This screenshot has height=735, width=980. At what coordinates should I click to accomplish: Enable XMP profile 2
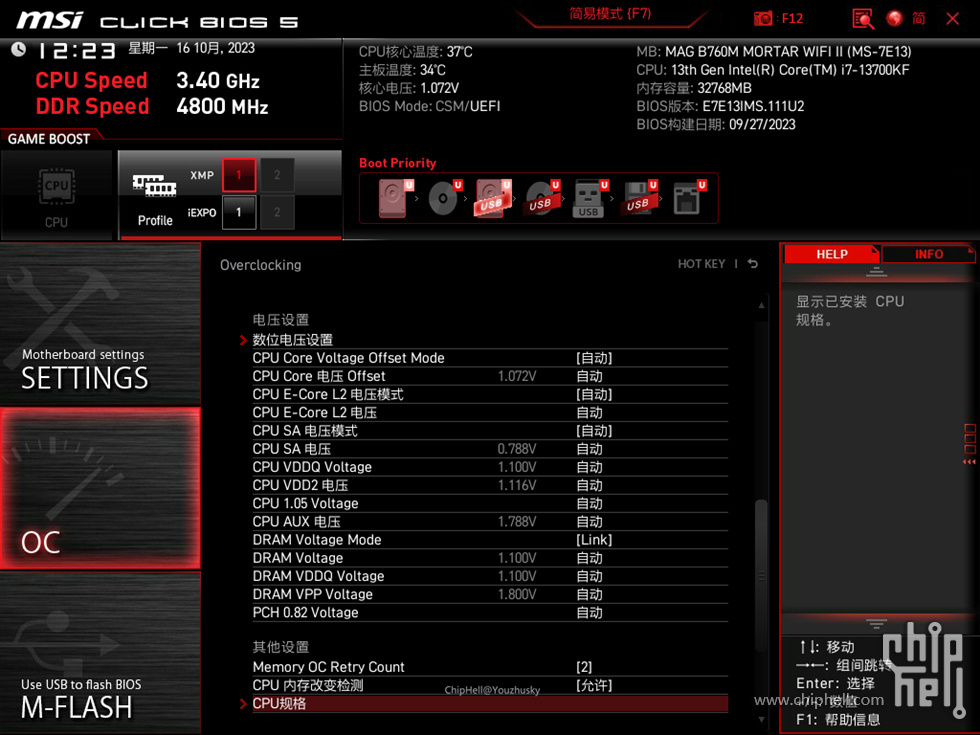coord(277,175)
